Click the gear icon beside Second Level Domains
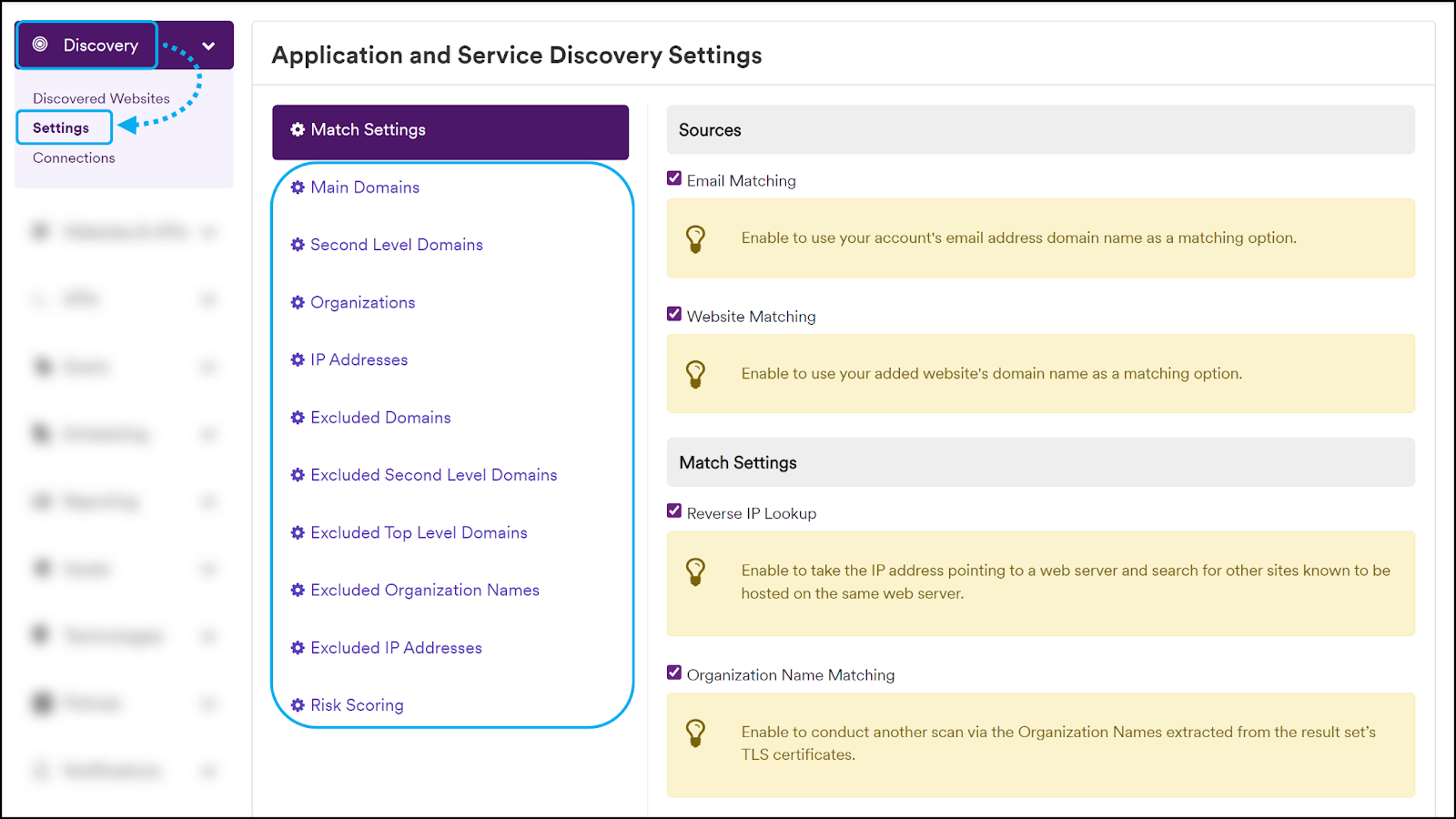Image resolution: width=1456 pixels, height=819 pixels. pyautogui.click(x=297, y=245)
